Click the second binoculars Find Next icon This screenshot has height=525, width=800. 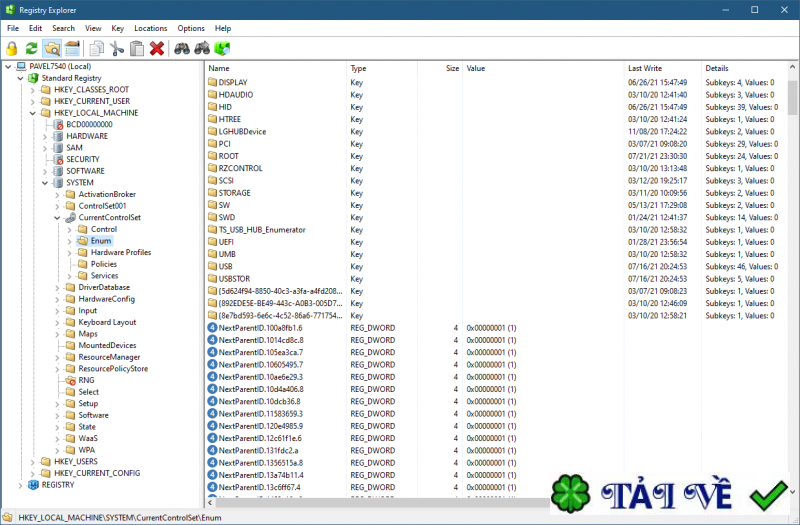point(202,48)
